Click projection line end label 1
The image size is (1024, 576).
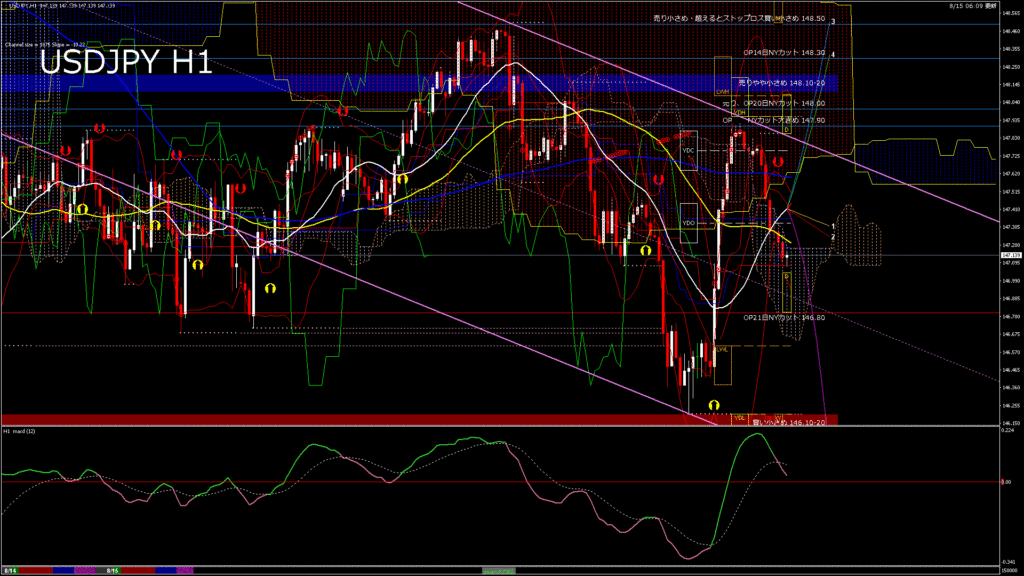coord(833,226)
